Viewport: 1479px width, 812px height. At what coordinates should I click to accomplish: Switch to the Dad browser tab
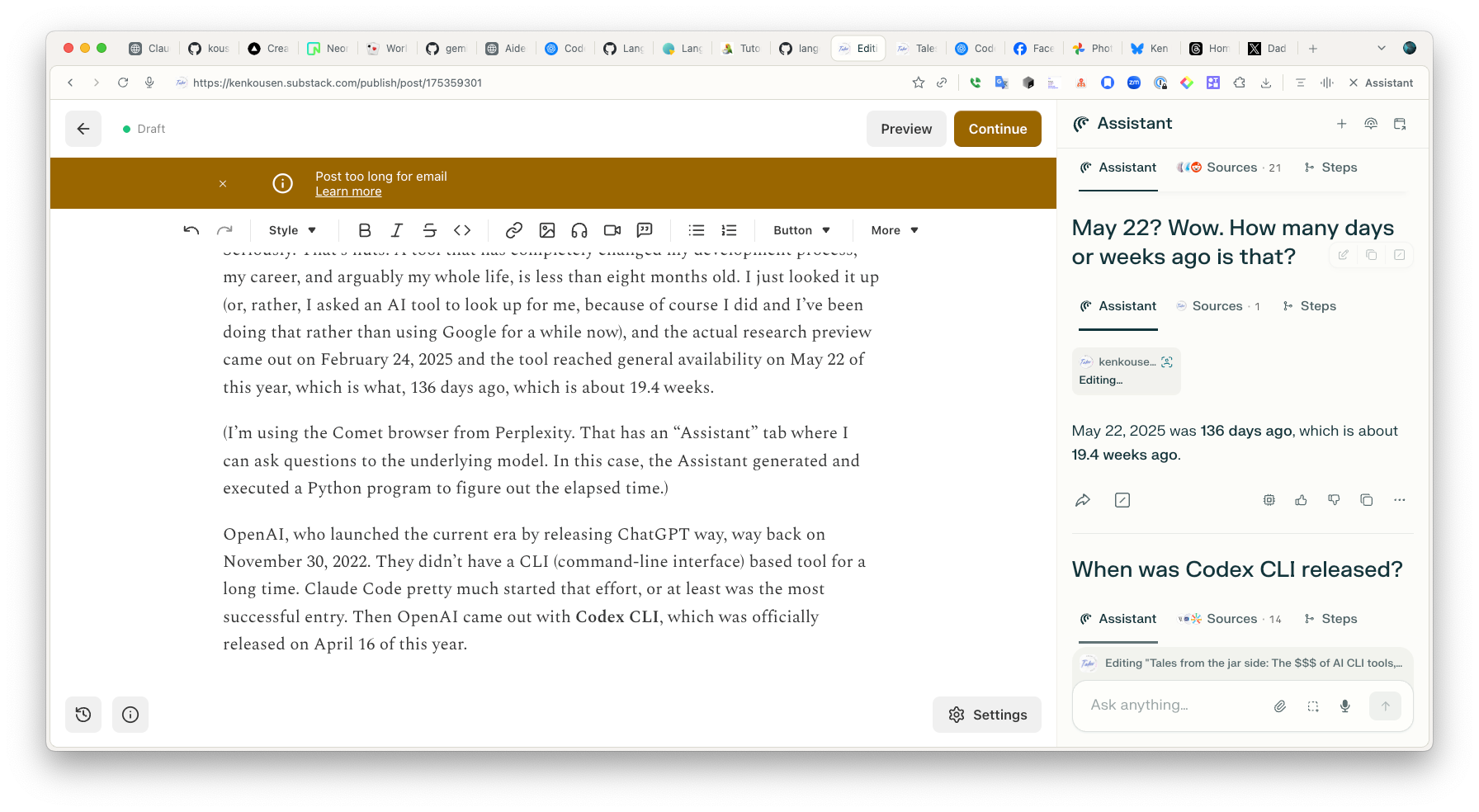click(1268, 49)
